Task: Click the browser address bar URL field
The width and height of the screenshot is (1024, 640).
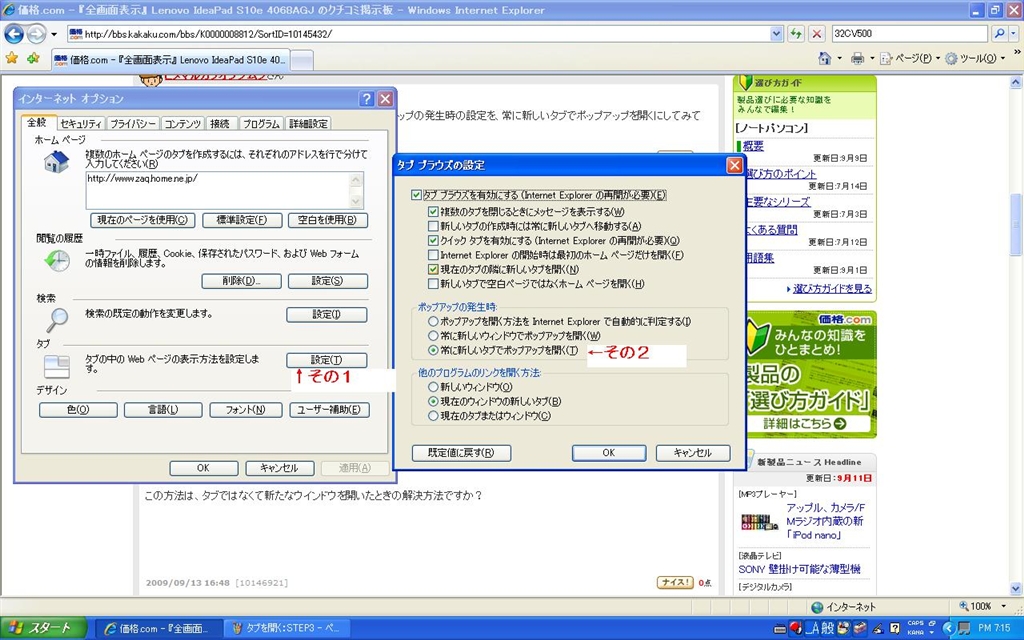Action: [418, 33]
